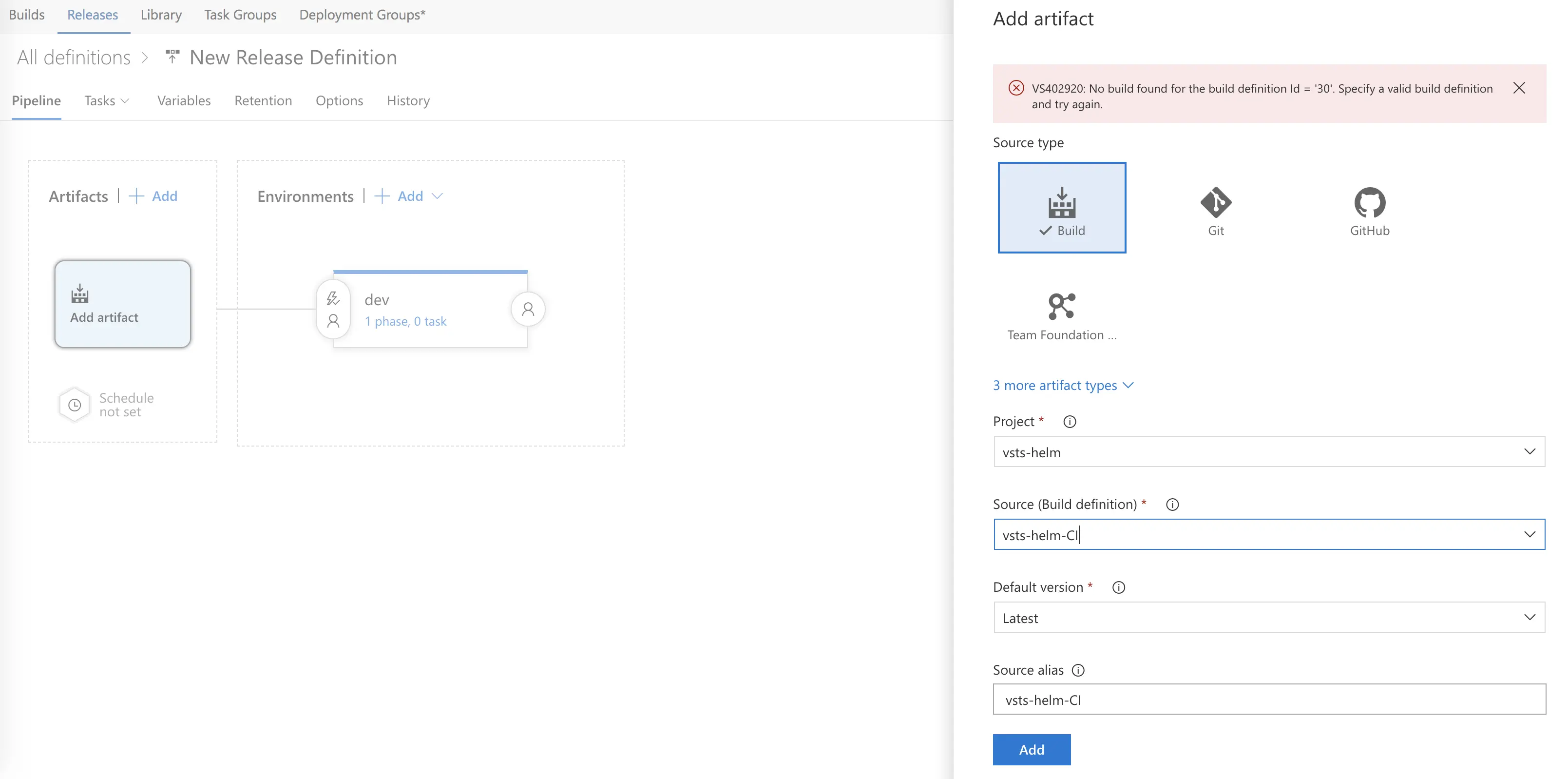View the History tab
This screenshot has width=1568, height=779.
408,100
